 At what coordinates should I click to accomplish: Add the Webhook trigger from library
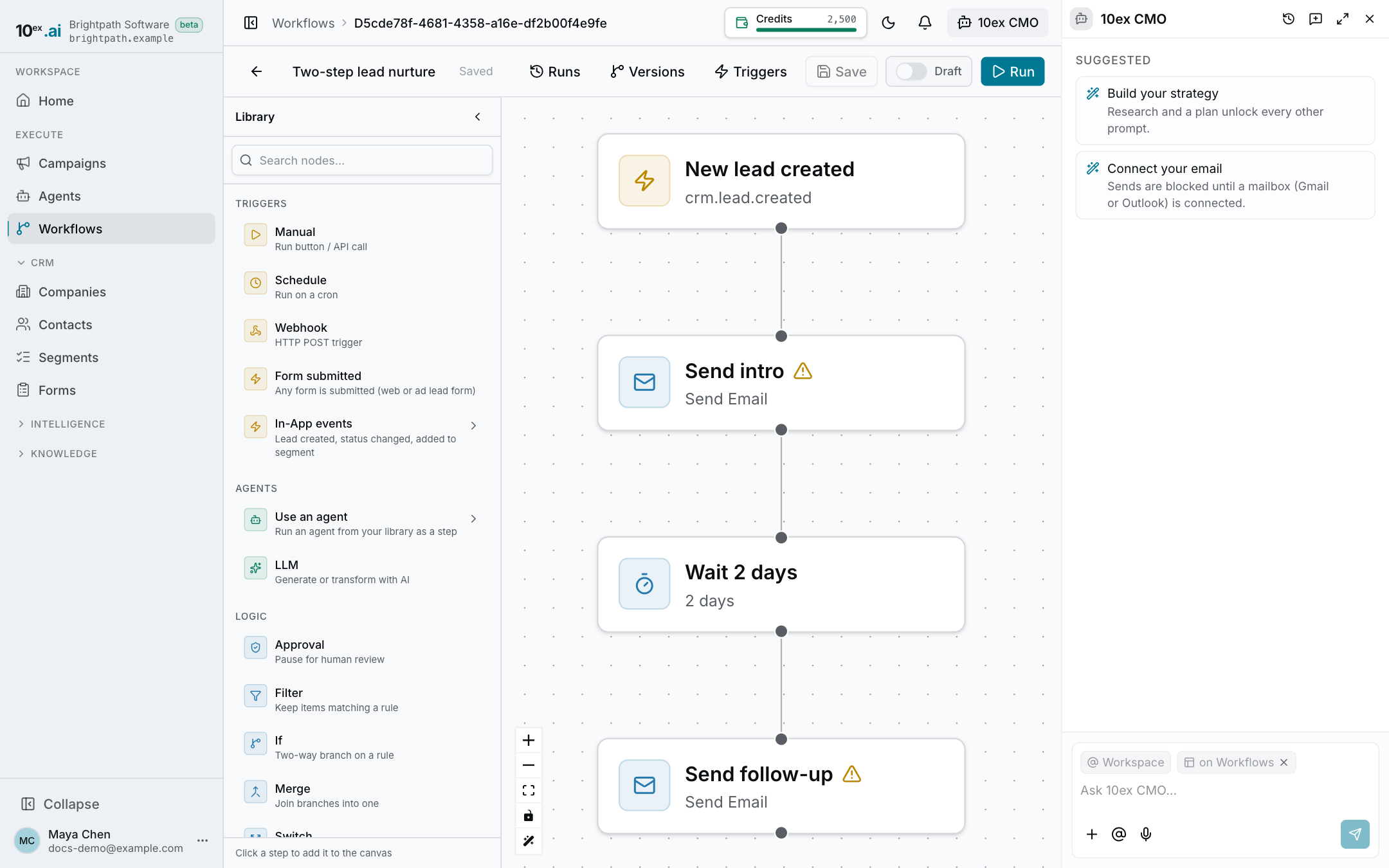click(362, 334)
